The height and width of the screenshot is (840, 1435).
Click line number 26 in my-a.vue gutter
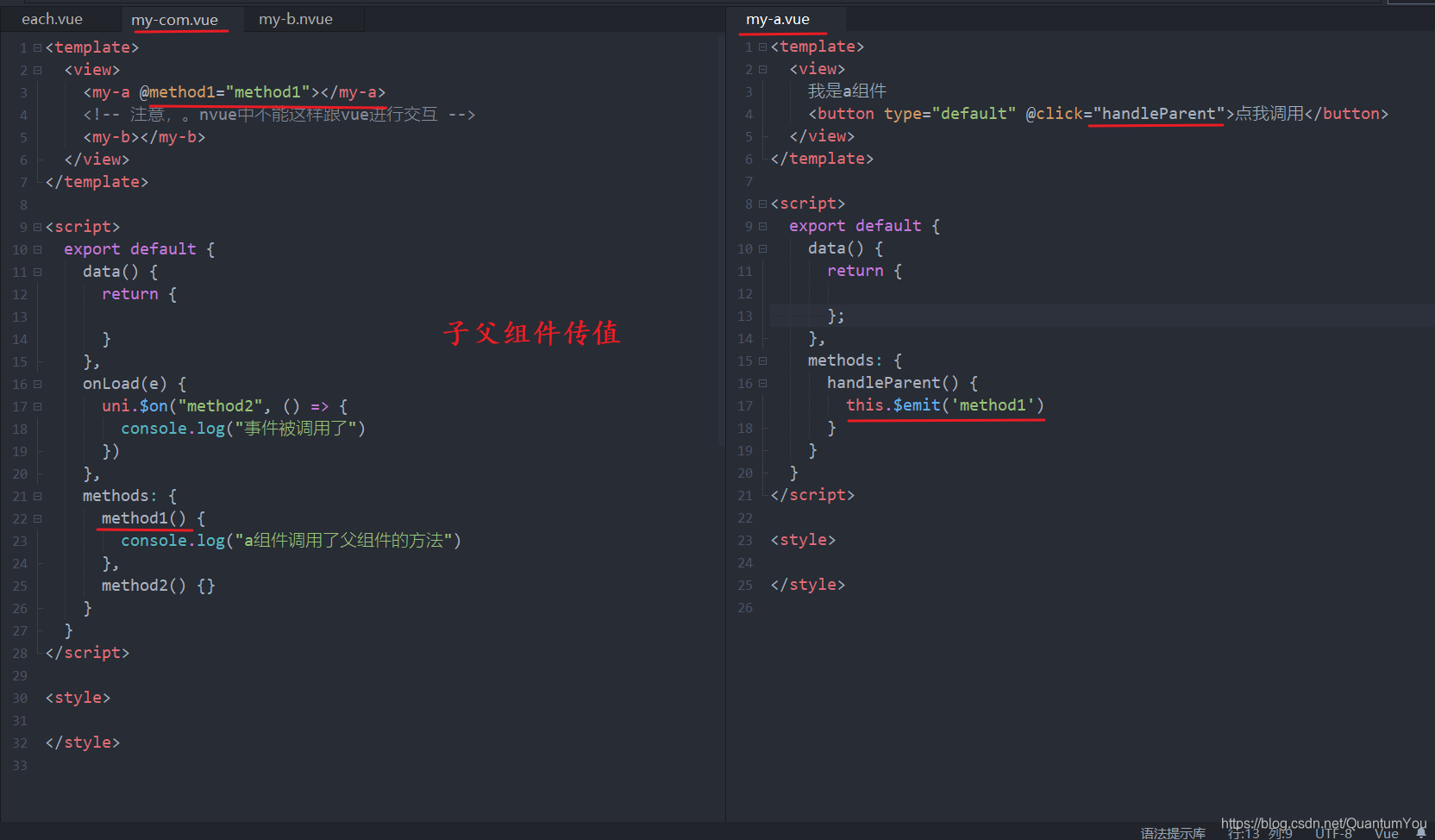(745, 608)
